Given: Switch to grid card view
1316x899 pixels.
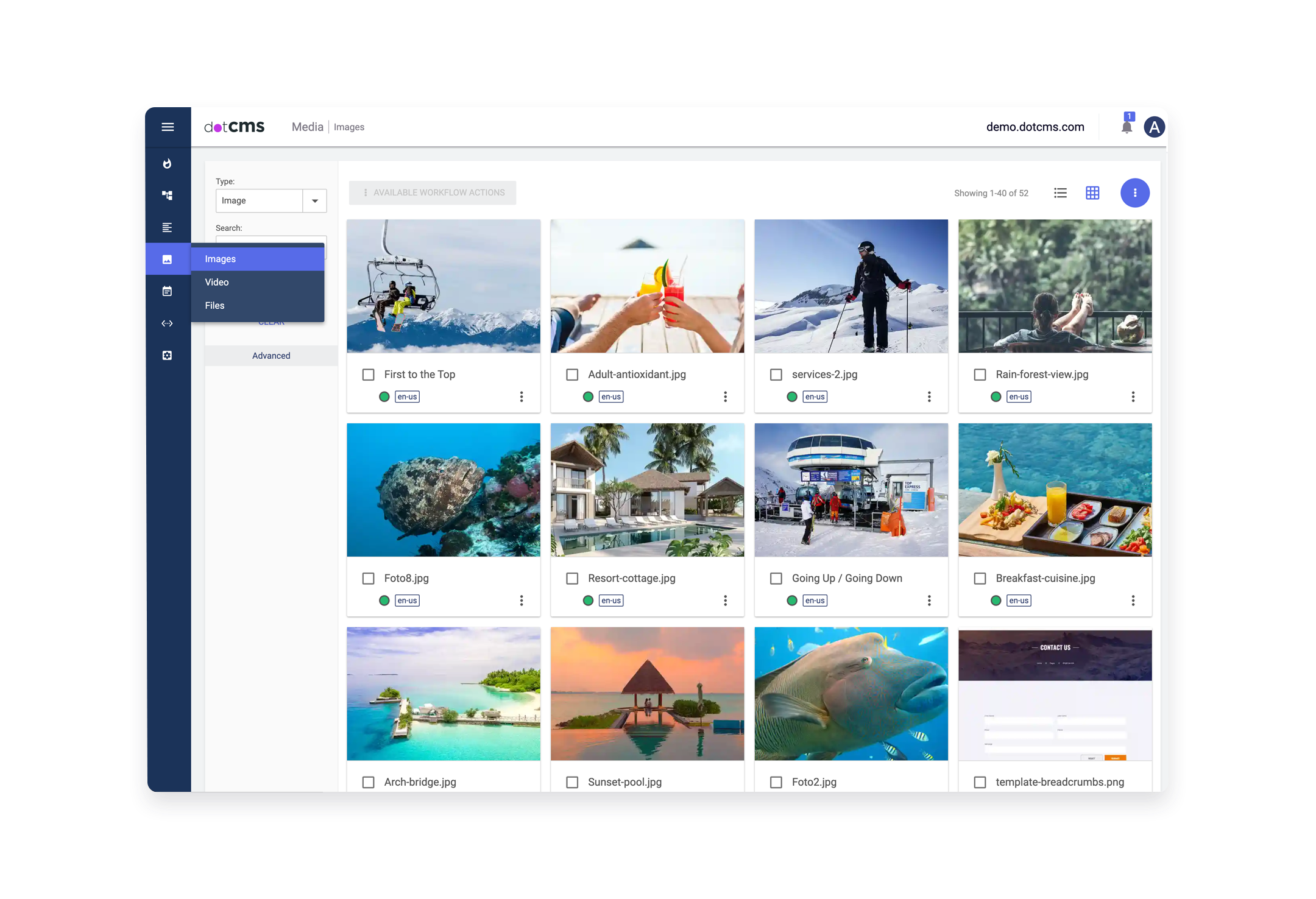Looking at the screenshot, I should [1092, 193].
